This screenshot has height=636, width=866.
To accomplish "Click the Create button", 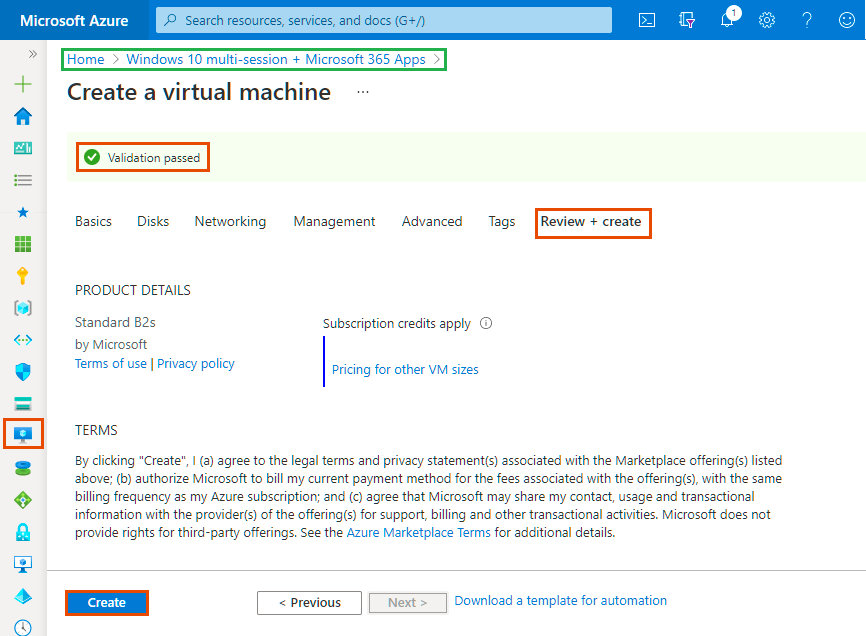I will point(107,602).
